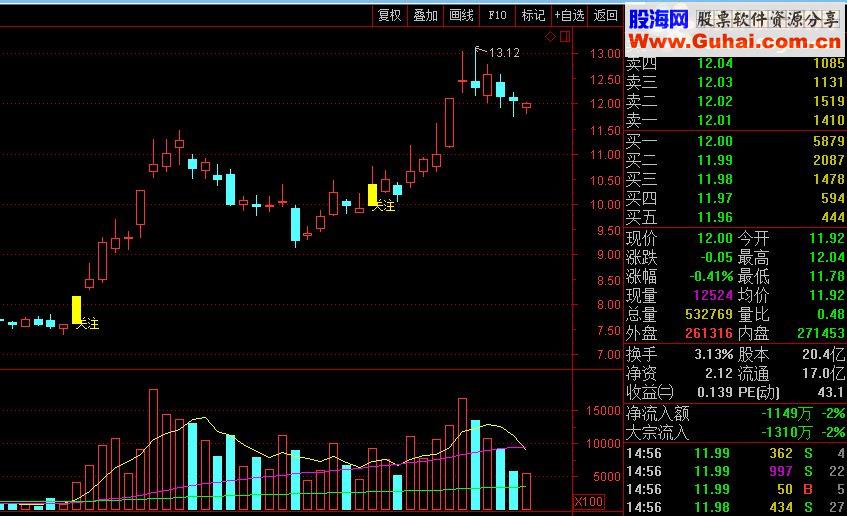Click the 今开 value 11.92

point(826,238)
